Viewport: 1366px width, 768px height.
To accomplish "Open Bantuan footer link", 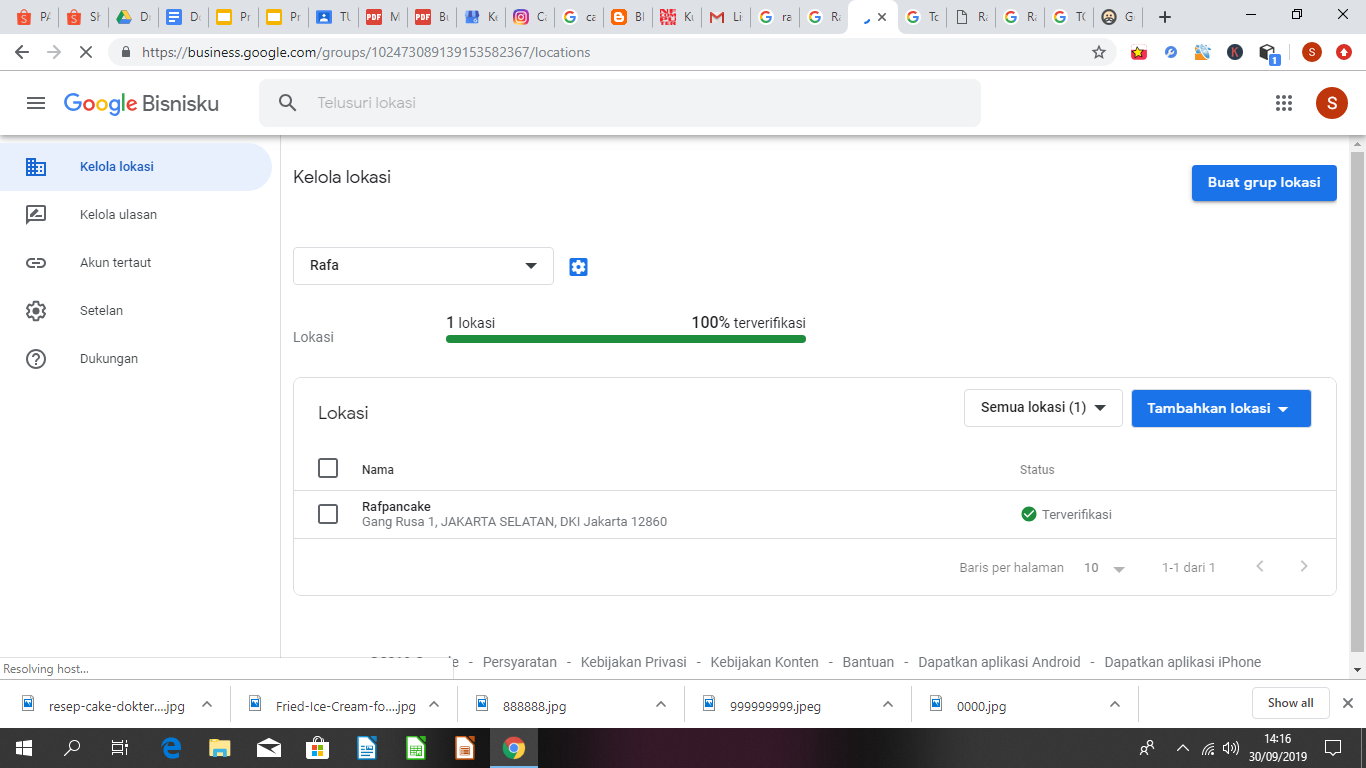I will click(869, 662).
